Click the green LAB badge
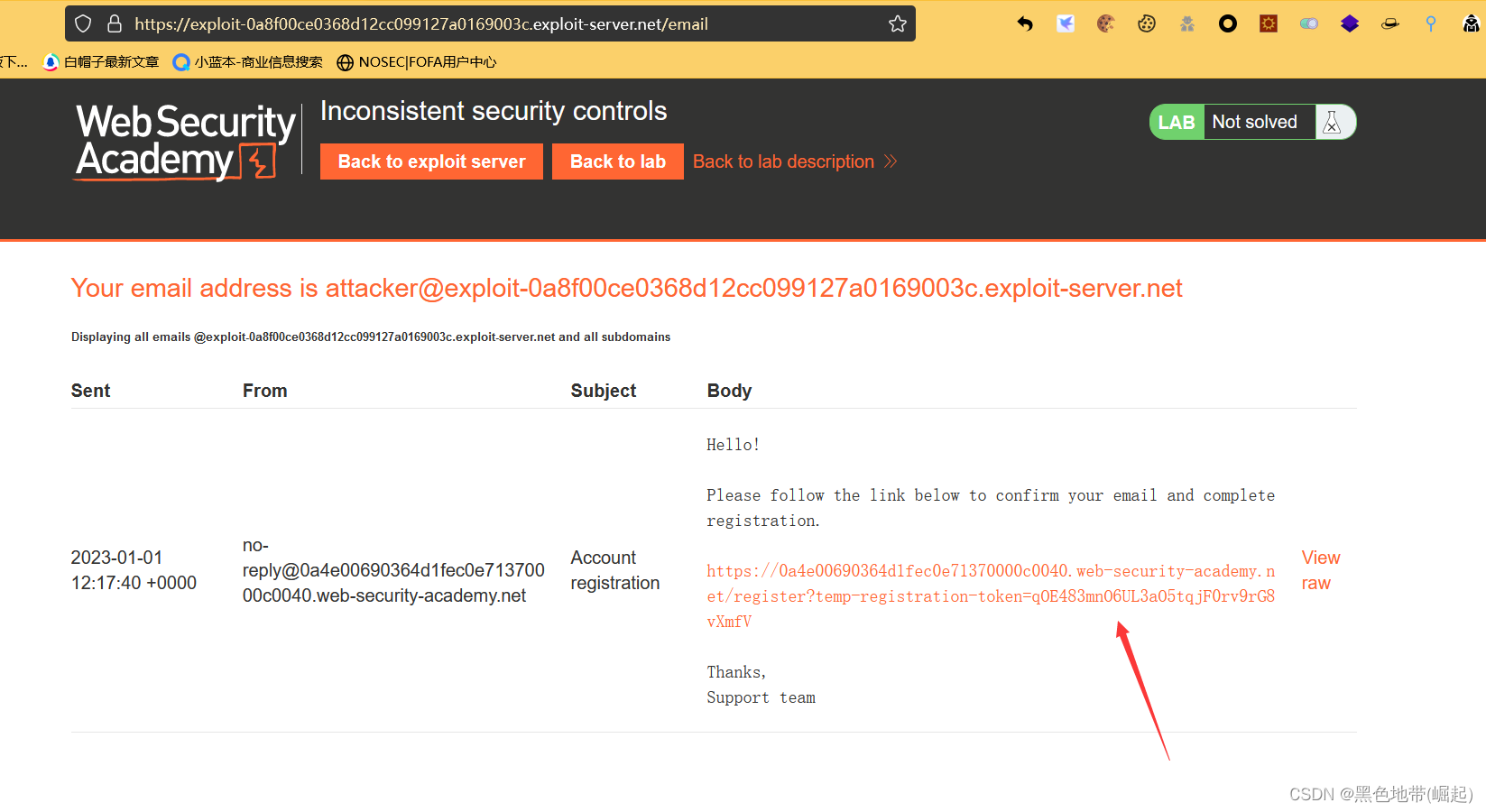The image size is (1486, 812). [x=1177, y=122]
